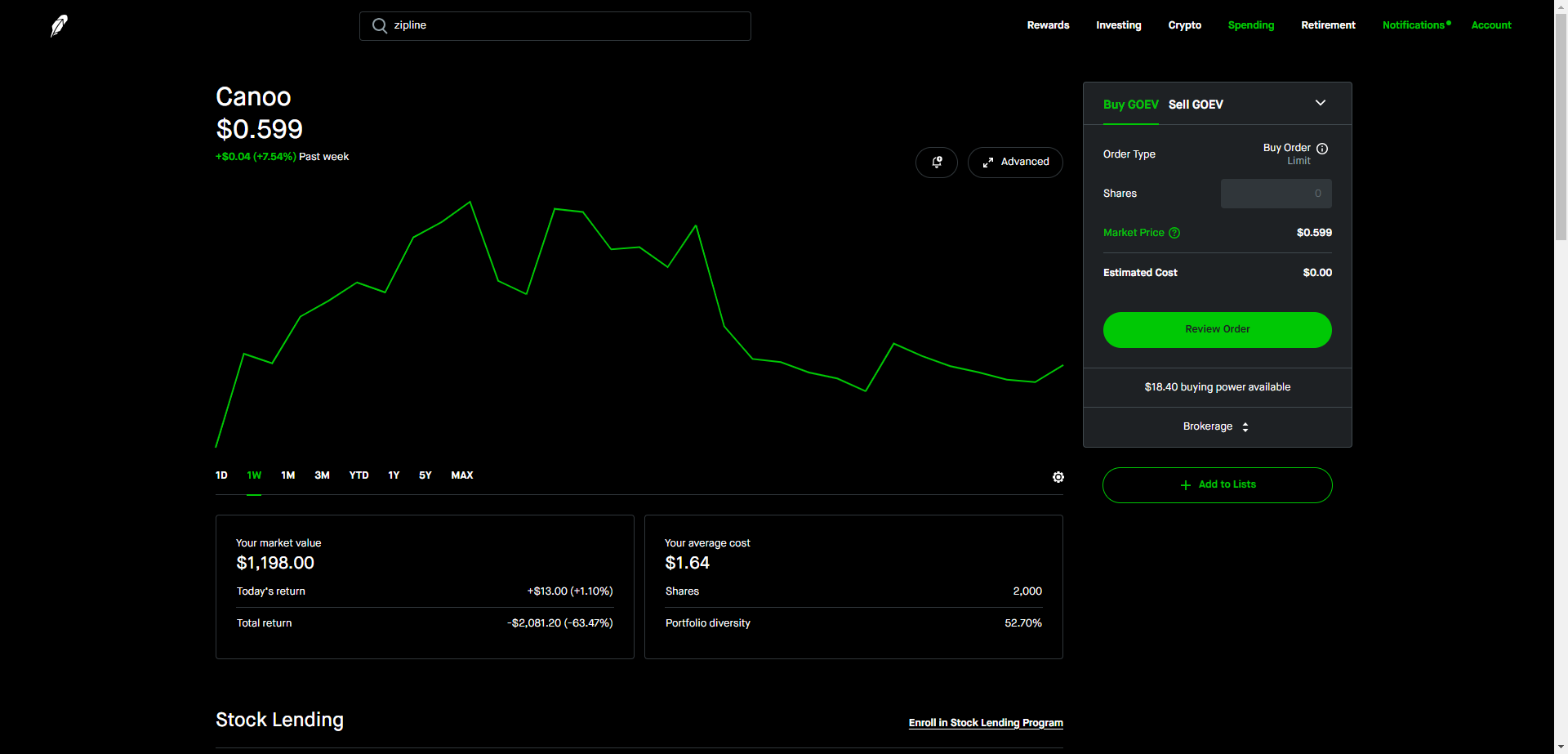This screenshot has width=1568, height=754.
Task: Click the Add to Lists button
Action: [1217, 485]
